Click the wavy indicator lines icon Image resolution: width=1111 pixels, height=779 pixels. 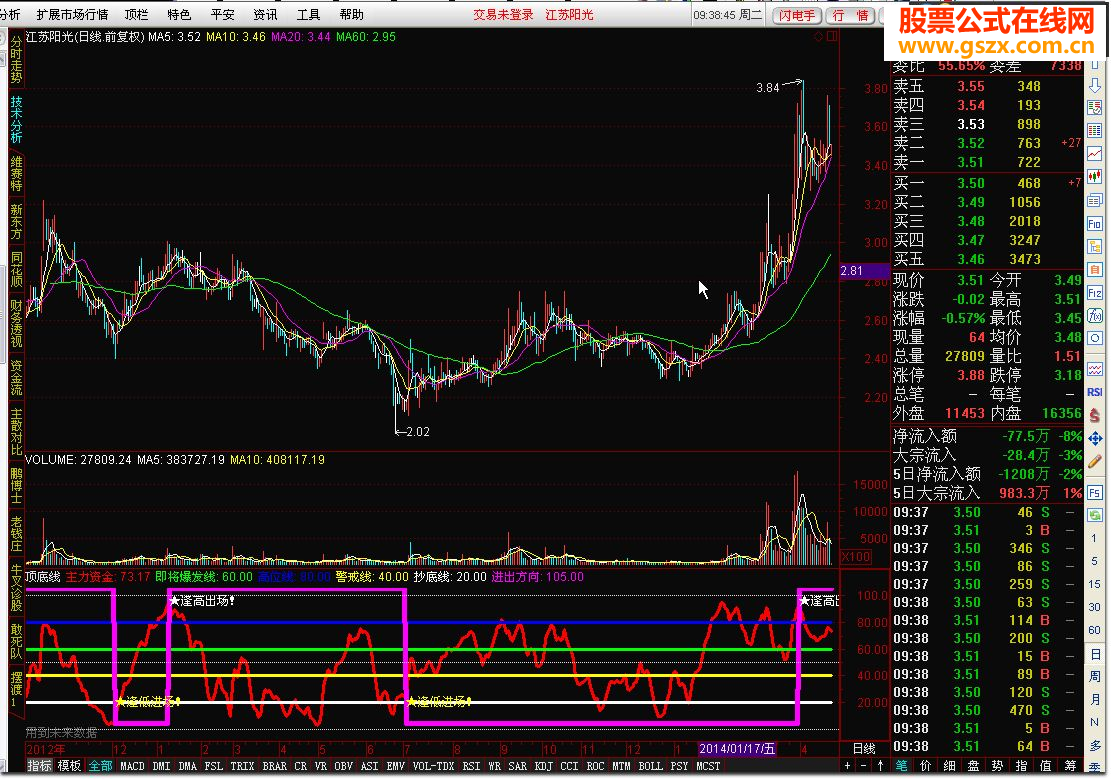pyautogui.click(x=1095, y=369)
